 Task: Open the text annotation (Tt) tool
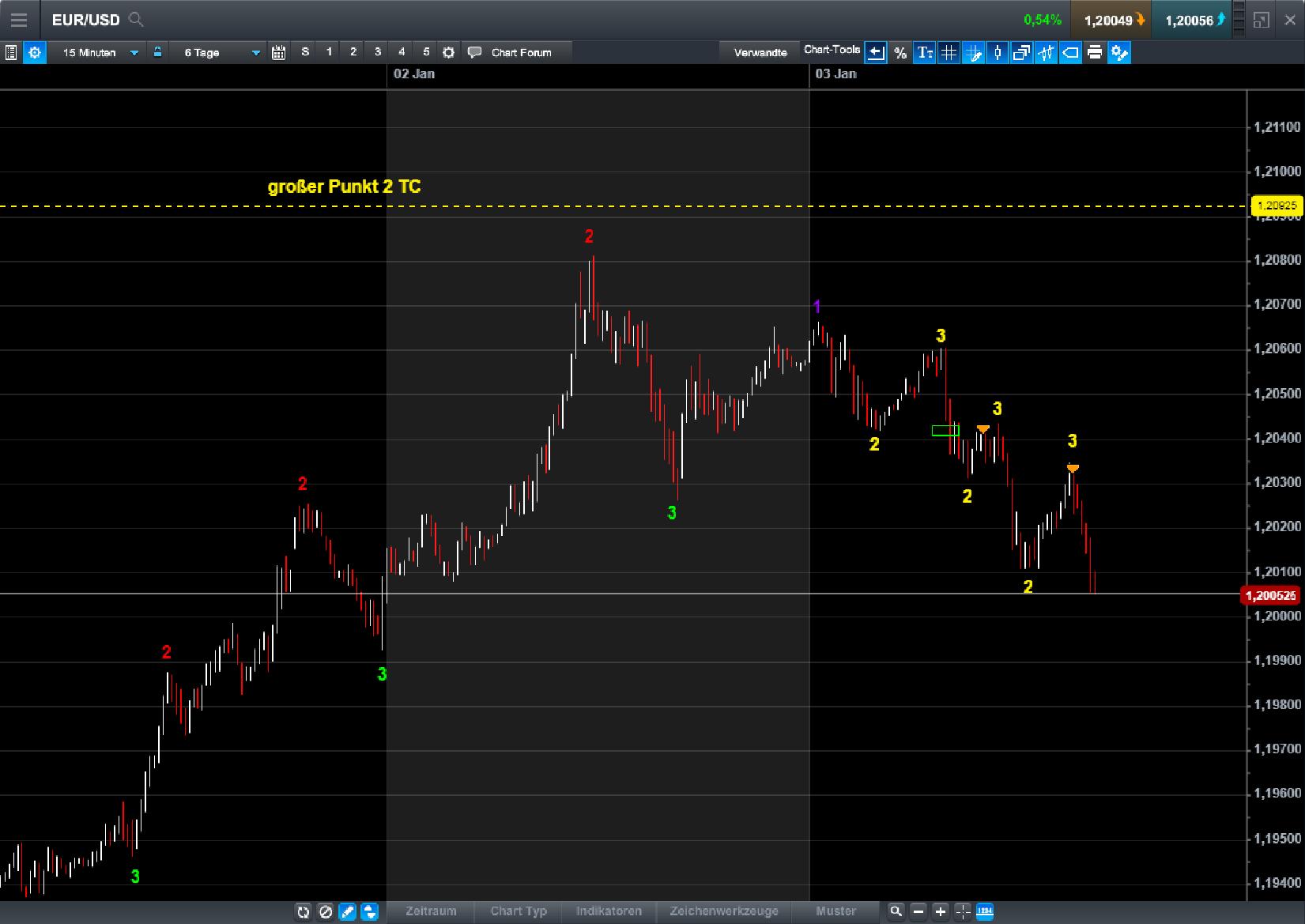925,52
